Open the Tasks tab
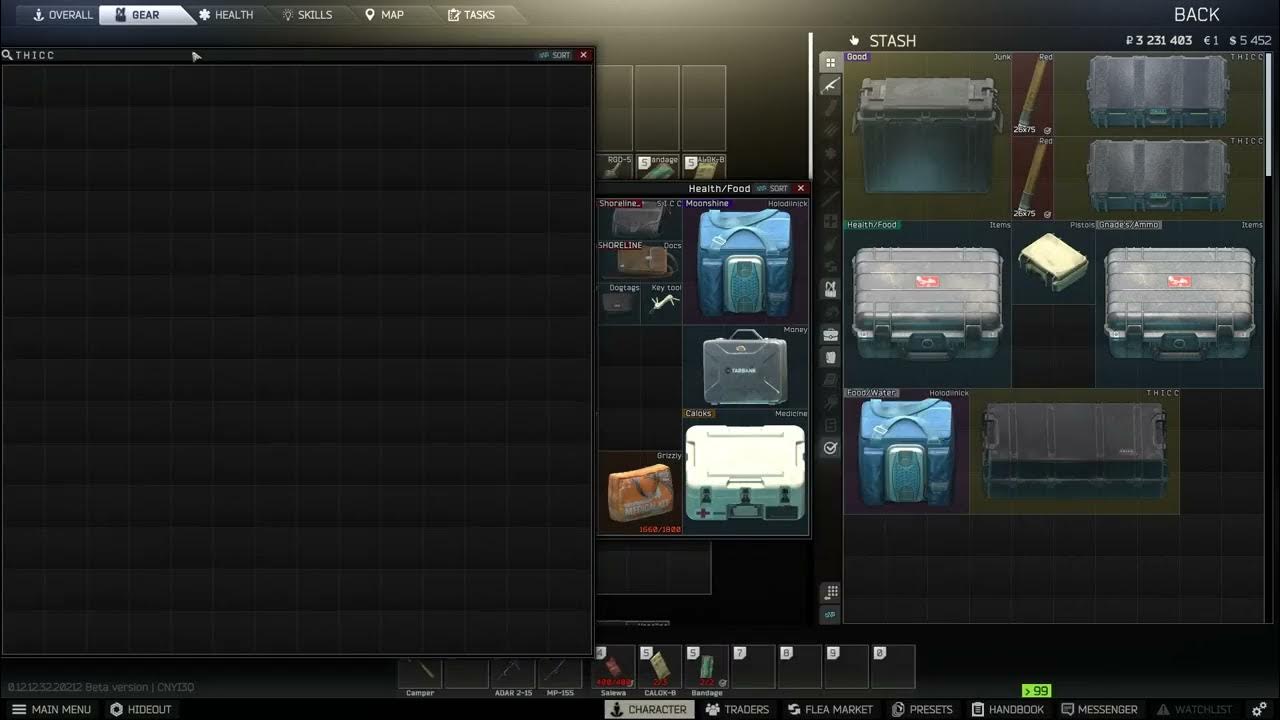 [471, 15]
